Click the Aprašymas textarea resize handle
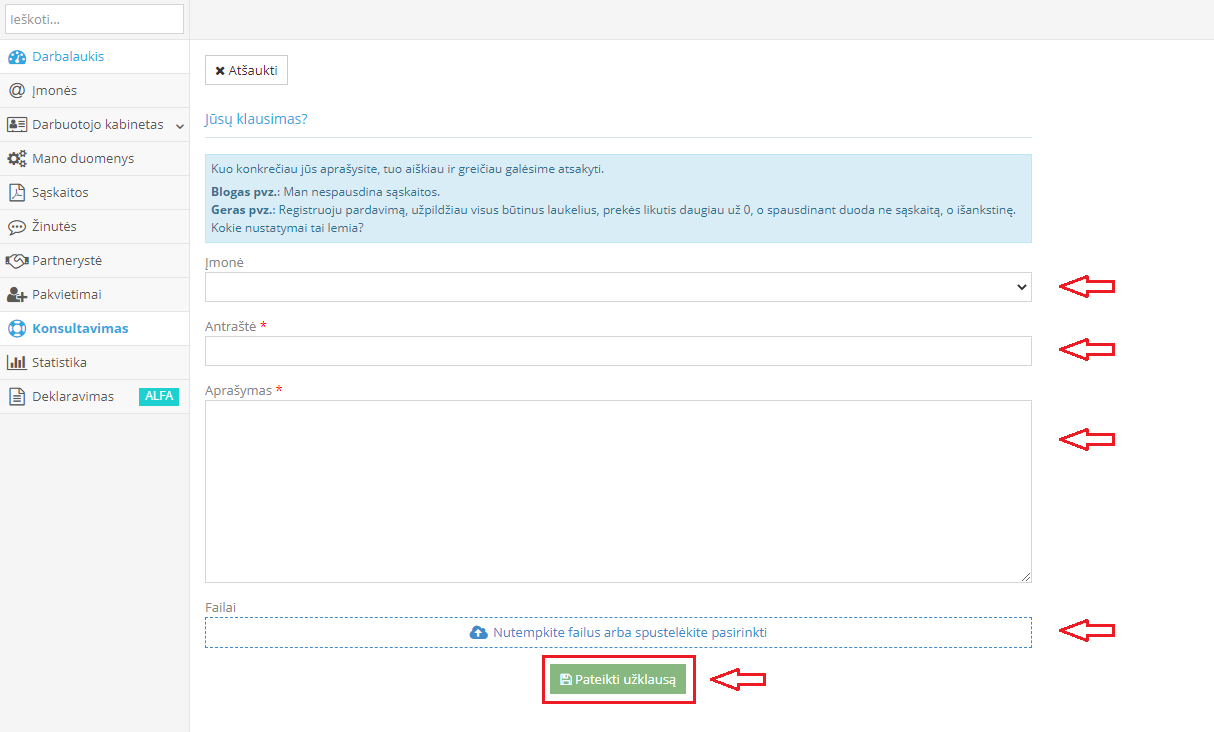The height and width of the screenshot is (732, 1214). point(1025,577)
